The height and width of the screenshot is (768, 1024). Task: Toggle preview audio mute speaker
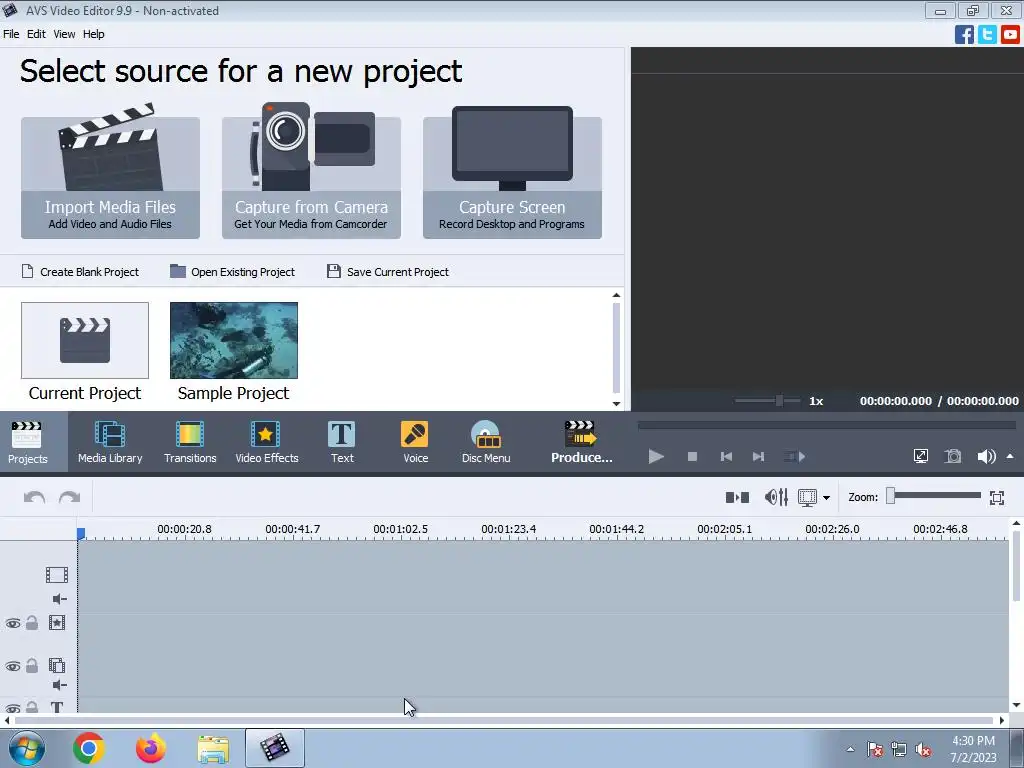click(985, 456)
